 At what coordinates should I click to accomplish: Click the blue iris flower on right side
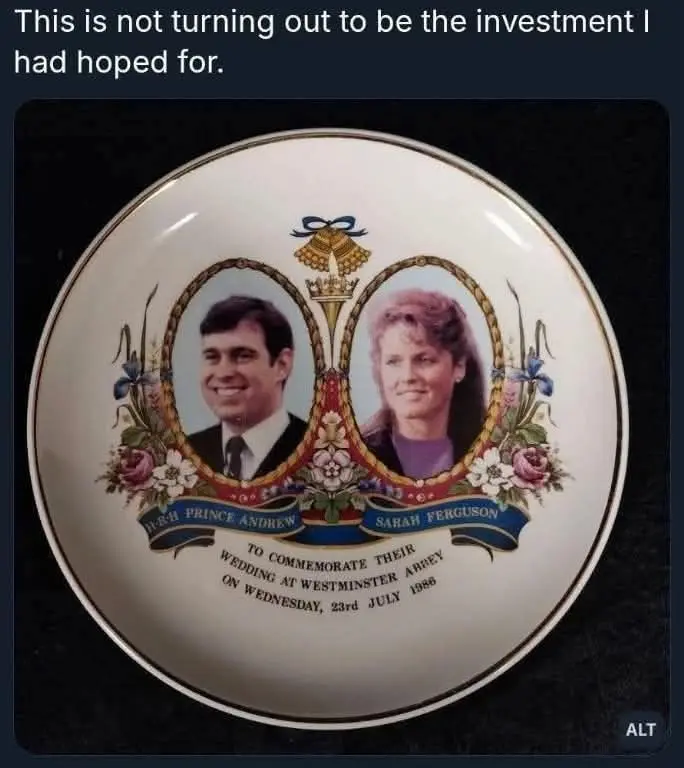(x=533, y=374)
